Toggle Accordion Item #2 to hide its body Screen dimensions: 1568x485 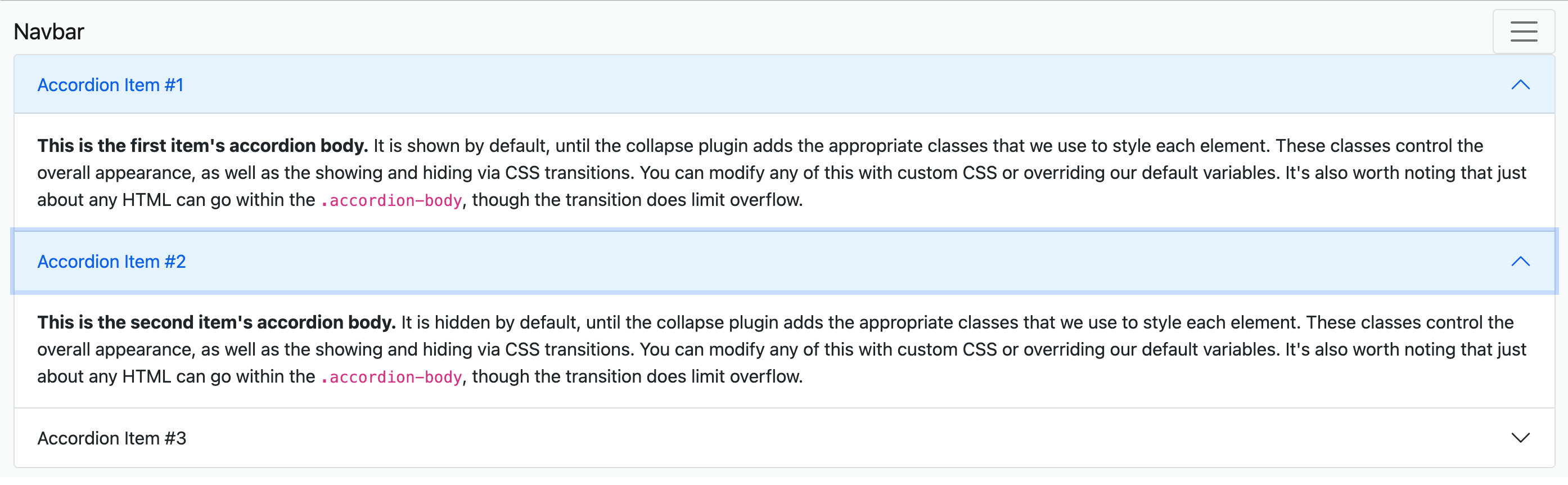[779, 262]
